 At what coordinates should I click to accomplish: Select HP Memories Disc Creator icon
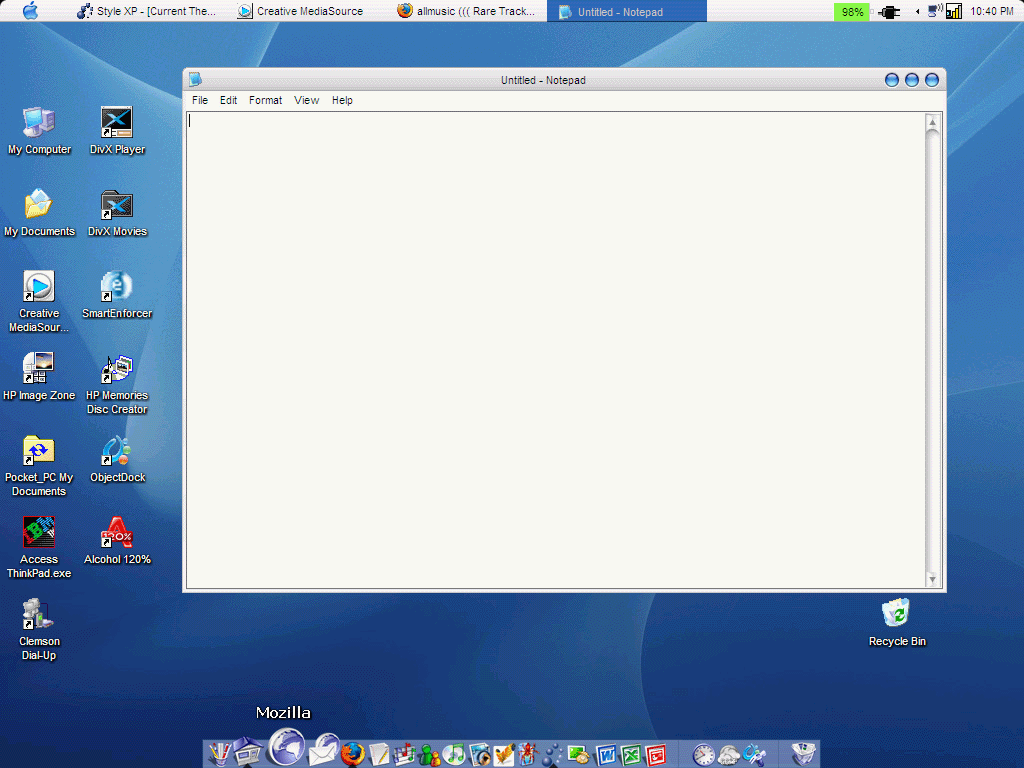[117, 384]
